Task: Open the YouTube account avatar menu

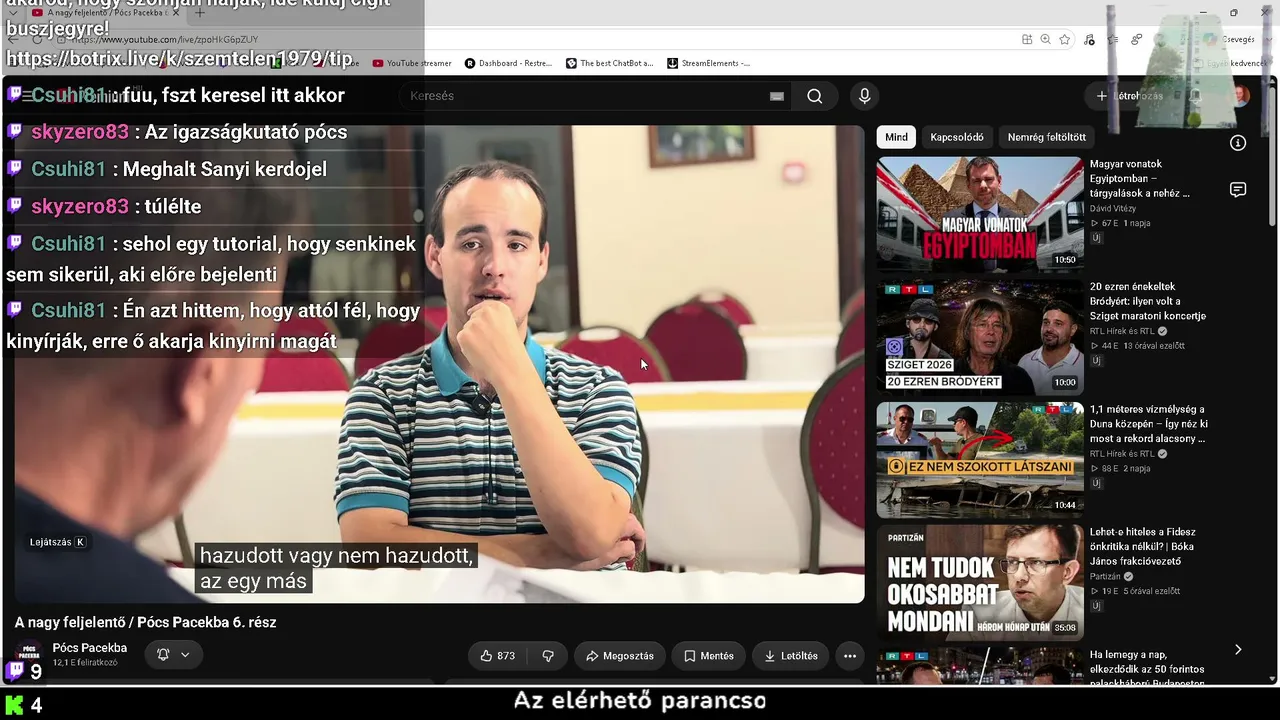Action: [1241, 96]
